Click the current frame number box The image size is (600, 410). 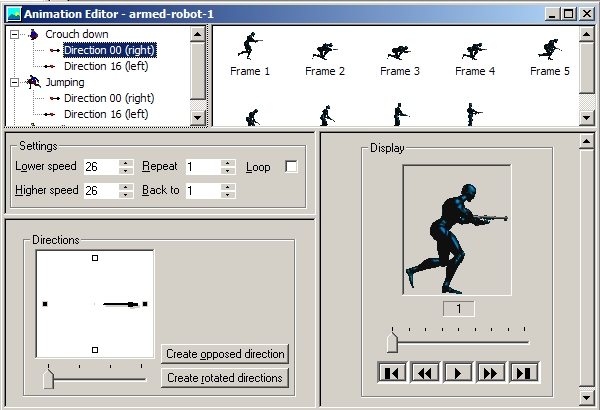click(x=458, y=309)
